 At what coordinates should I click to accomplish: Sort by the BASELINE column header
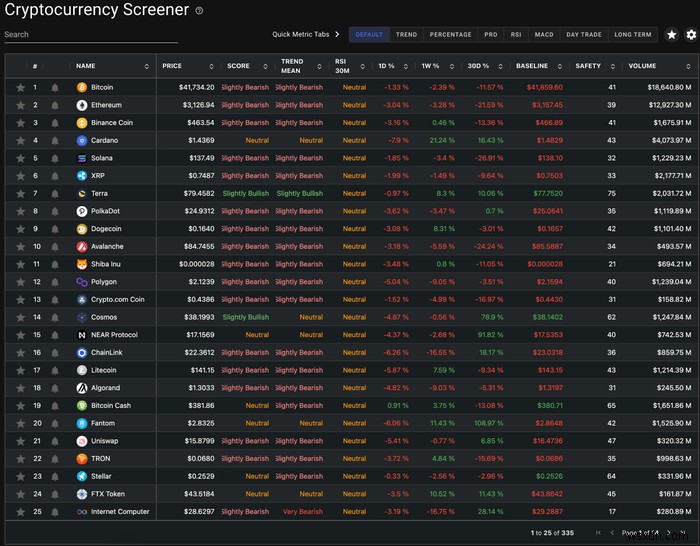click(x=532, y=66)
